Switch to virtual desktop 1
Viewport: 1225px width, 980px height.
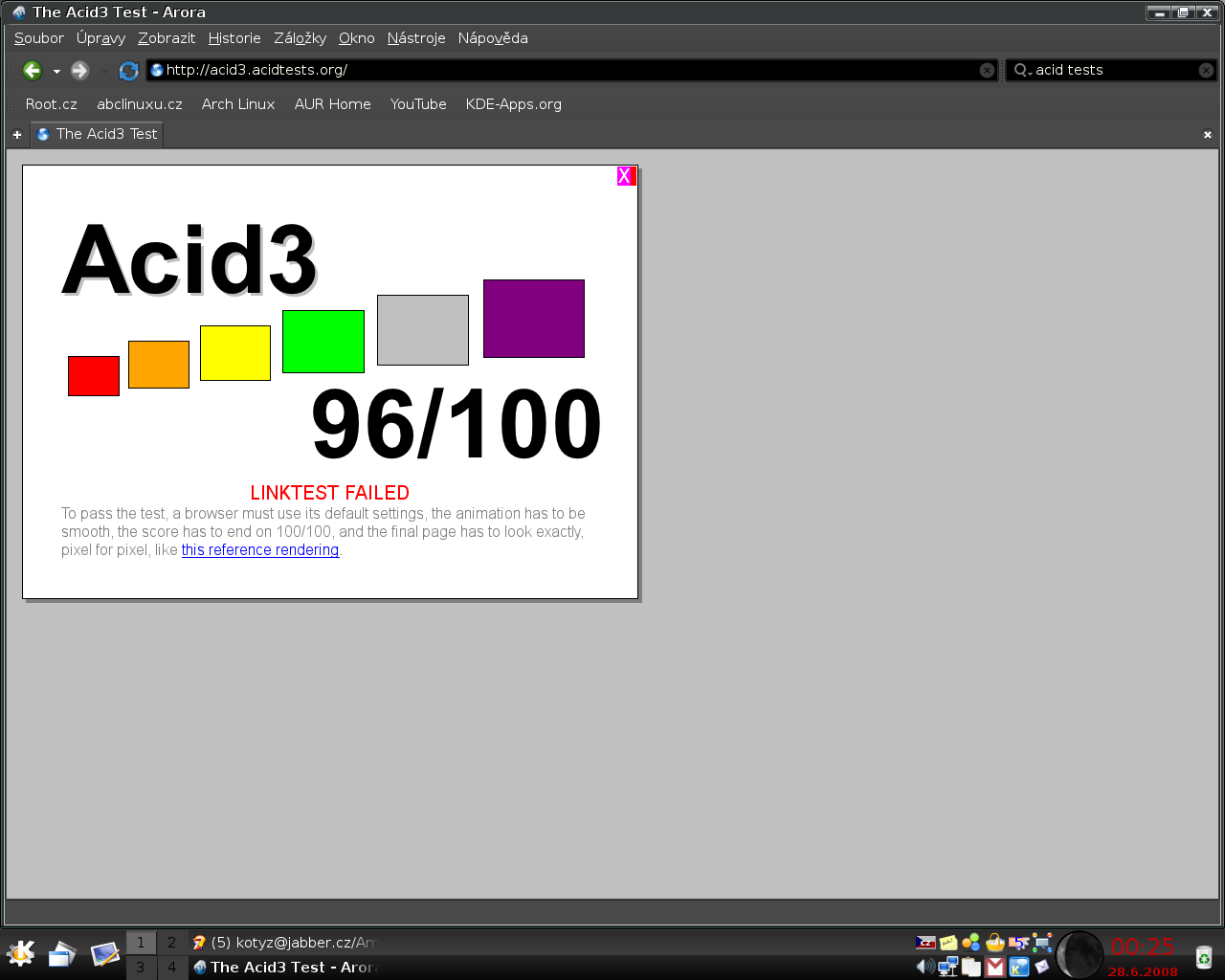pos(141,943)
